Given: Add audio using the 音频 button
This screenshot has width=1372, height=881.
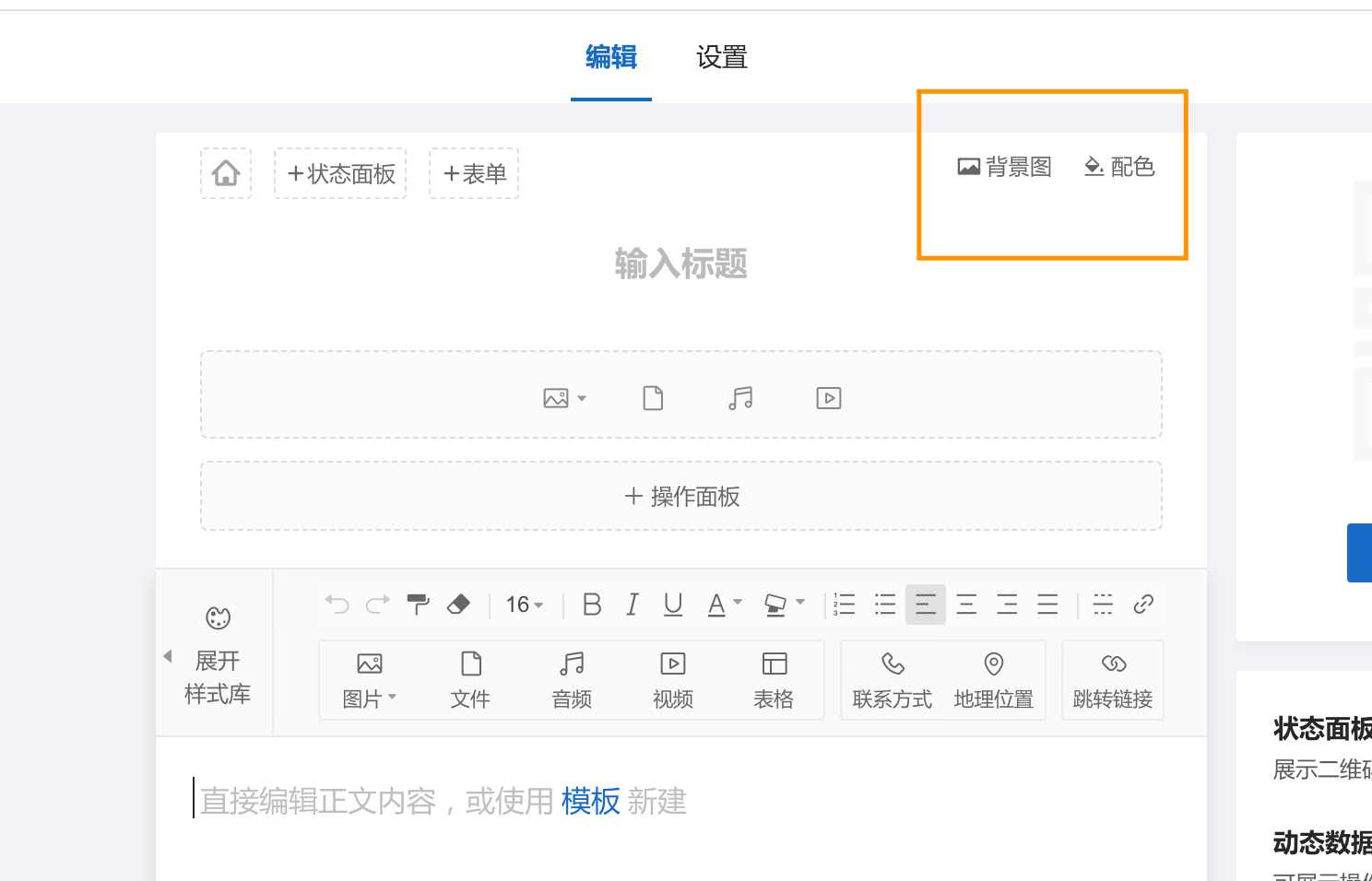Looking at the screenshot, I should point(572,680).
